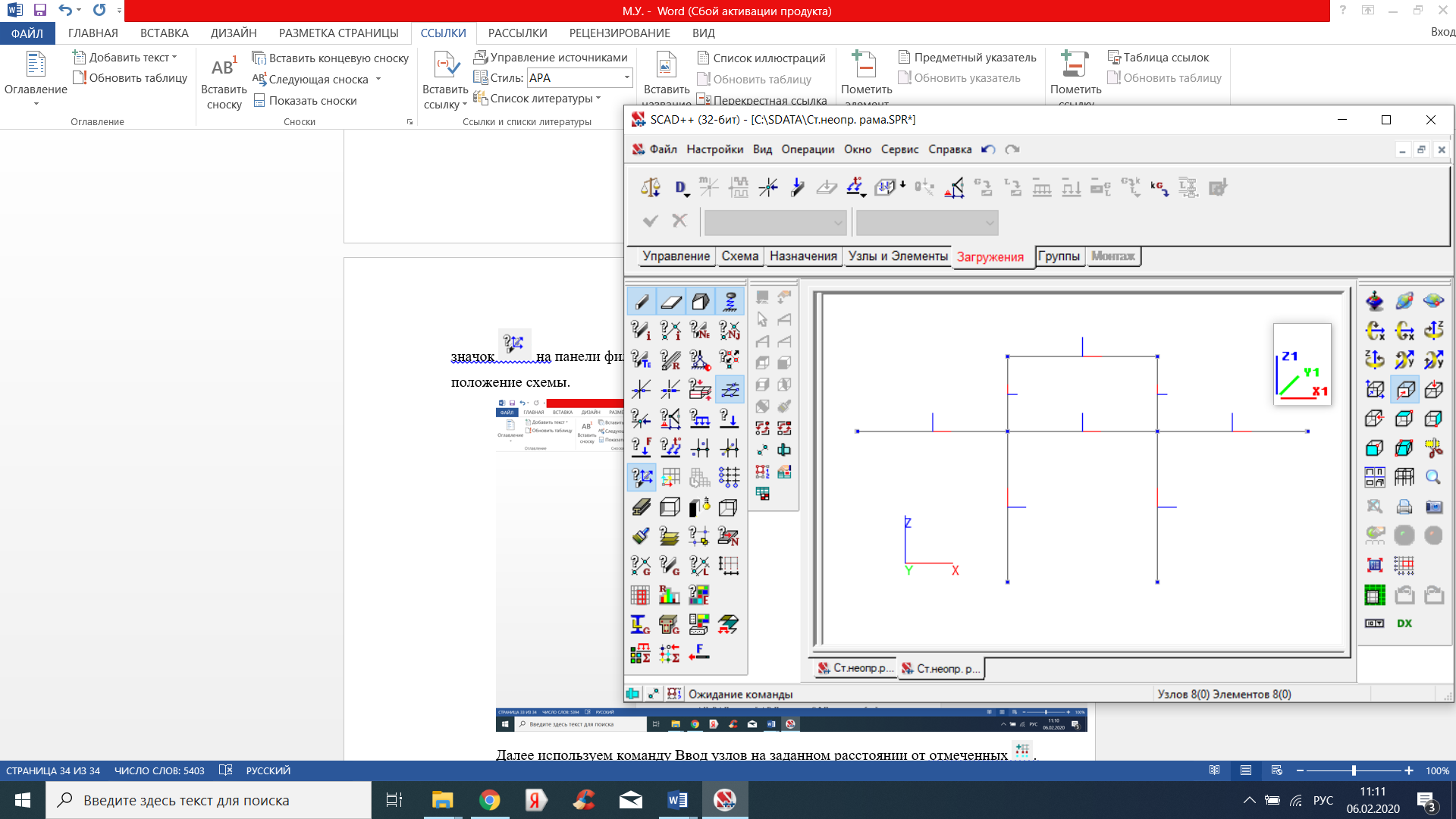Expand the Оглавление button dropdown
The image size is (1456, 819).
(36, 104)
